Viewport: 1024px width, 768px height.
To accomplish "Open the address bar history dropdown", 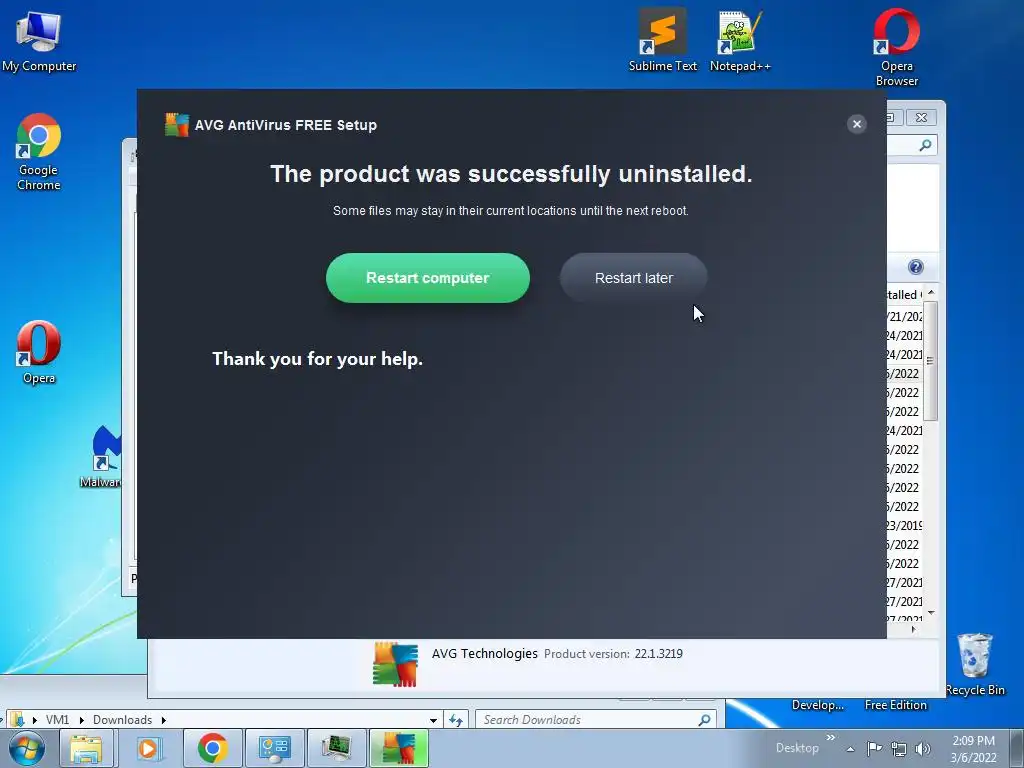I will point(433,720).
